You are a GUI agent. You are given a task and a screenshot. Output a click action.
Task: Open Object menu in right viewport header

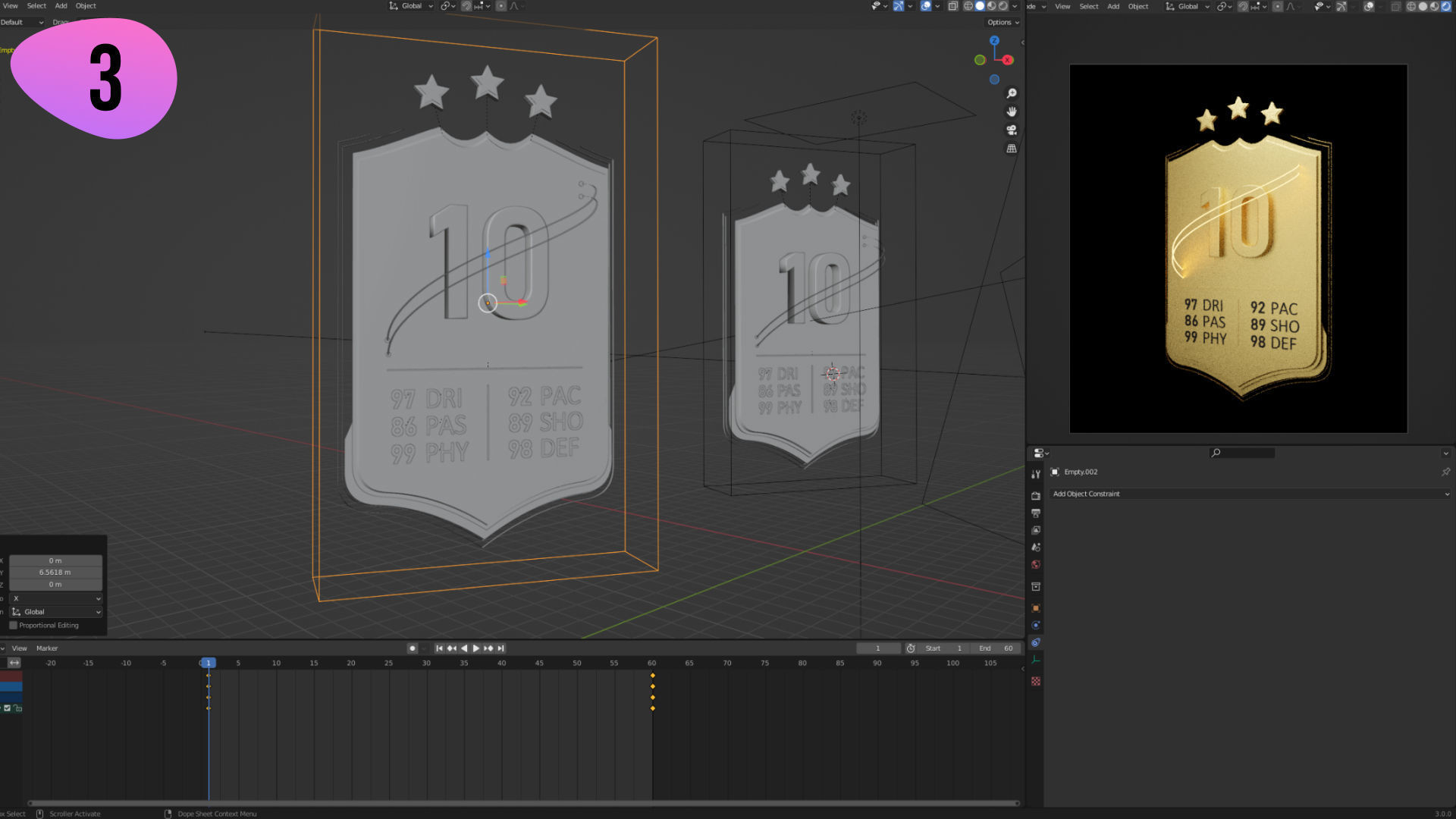pos(1137,6)
